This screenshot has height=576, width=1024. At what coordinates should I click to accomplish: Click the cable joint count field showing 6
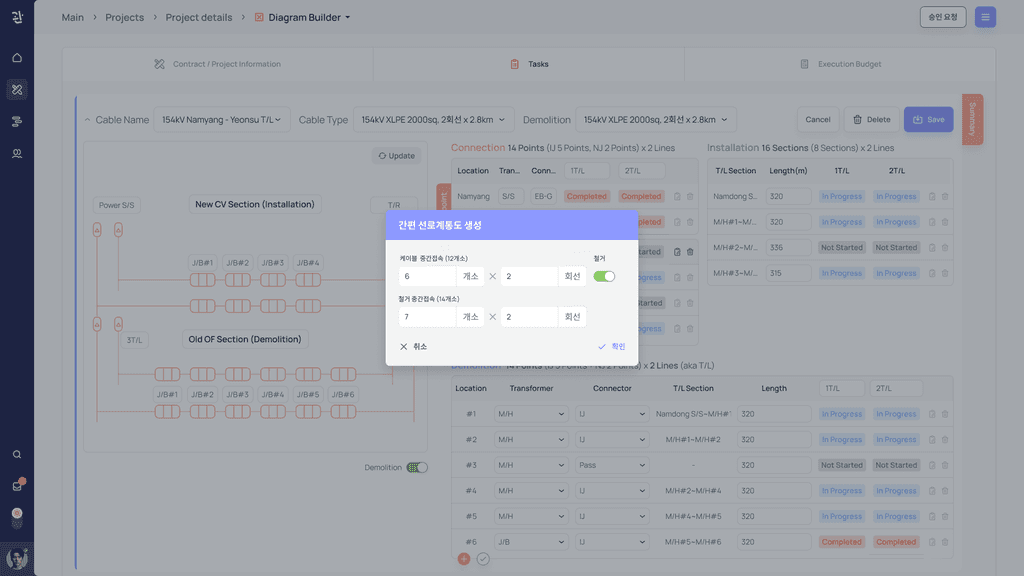427,276
